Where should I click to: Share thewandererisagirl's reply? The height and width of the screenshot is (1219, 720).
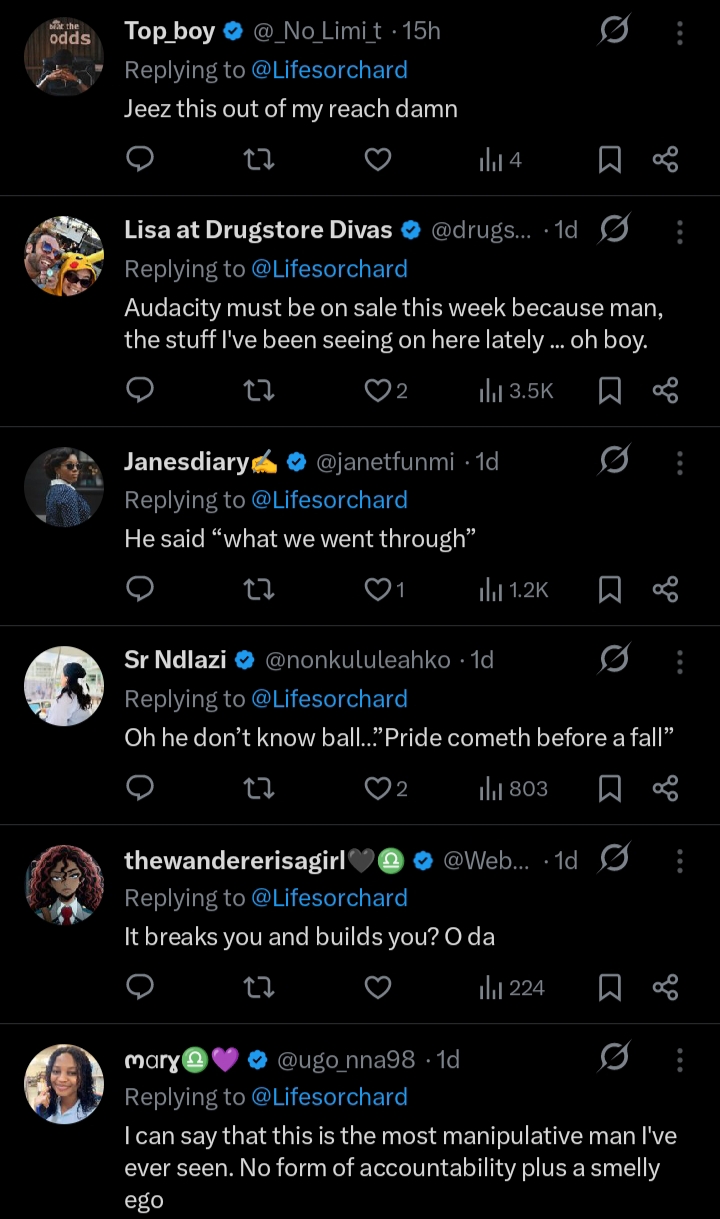click(x=665, y=988)
